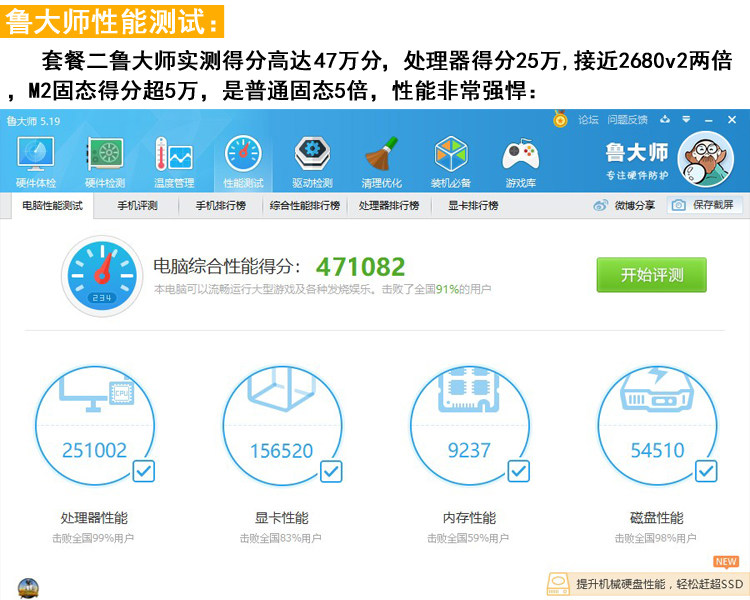Switch to 综合性能排行榜 tab
Viewport: 750px width, 600px height.
[305, 206]
